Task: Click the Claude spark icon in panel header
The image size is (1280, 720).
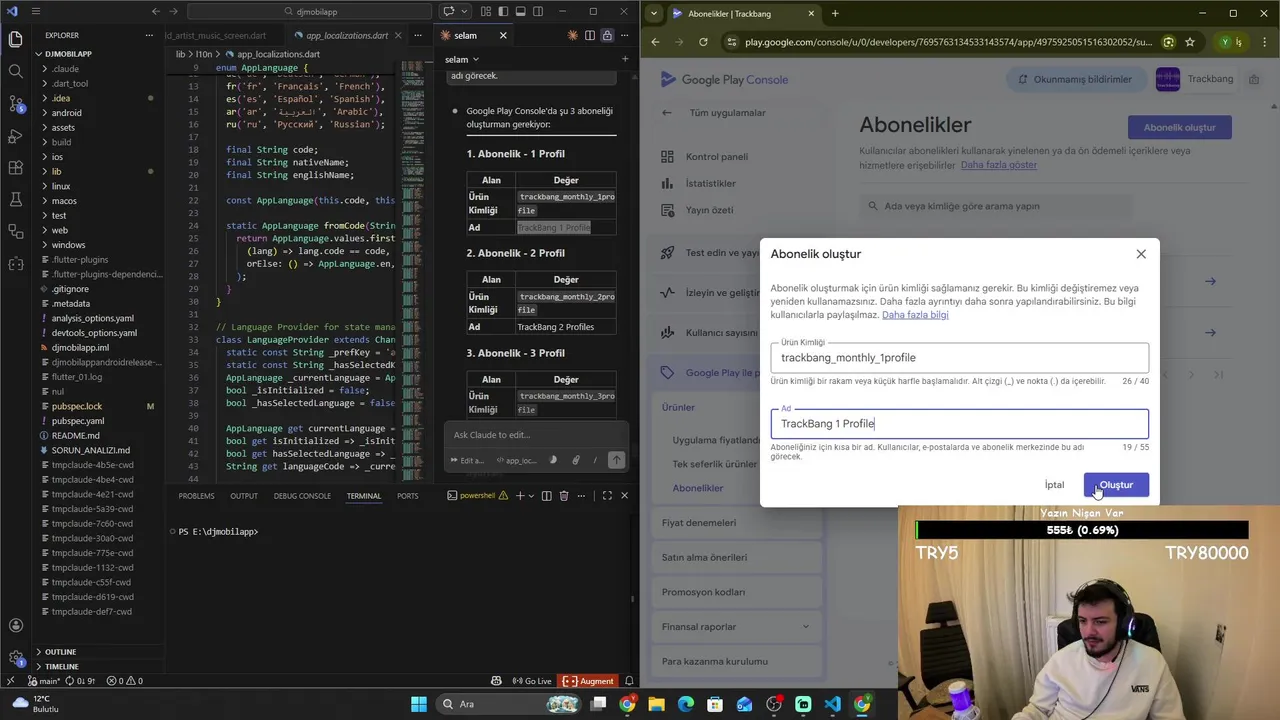Action: coord(573,35)
